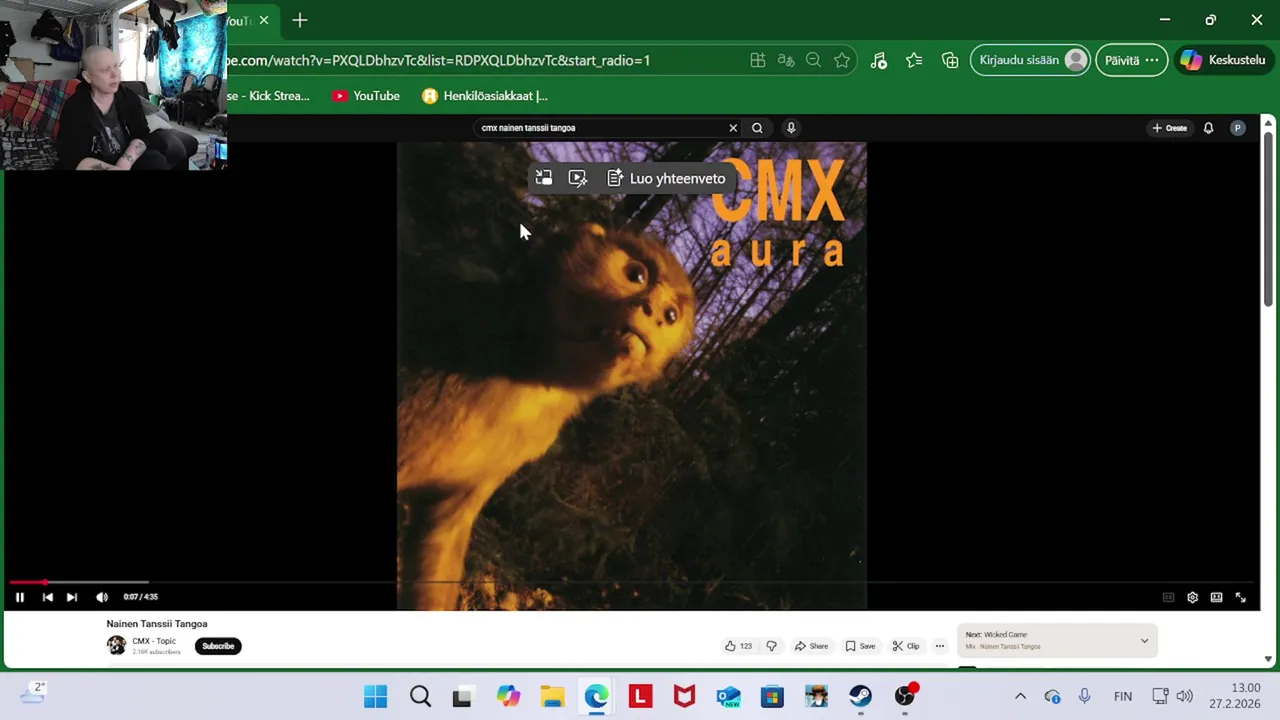Viewport: 1280px width, 720px height.
Task: Click Kirjaudu sisään sign-in button
Action: (1030, 60)
